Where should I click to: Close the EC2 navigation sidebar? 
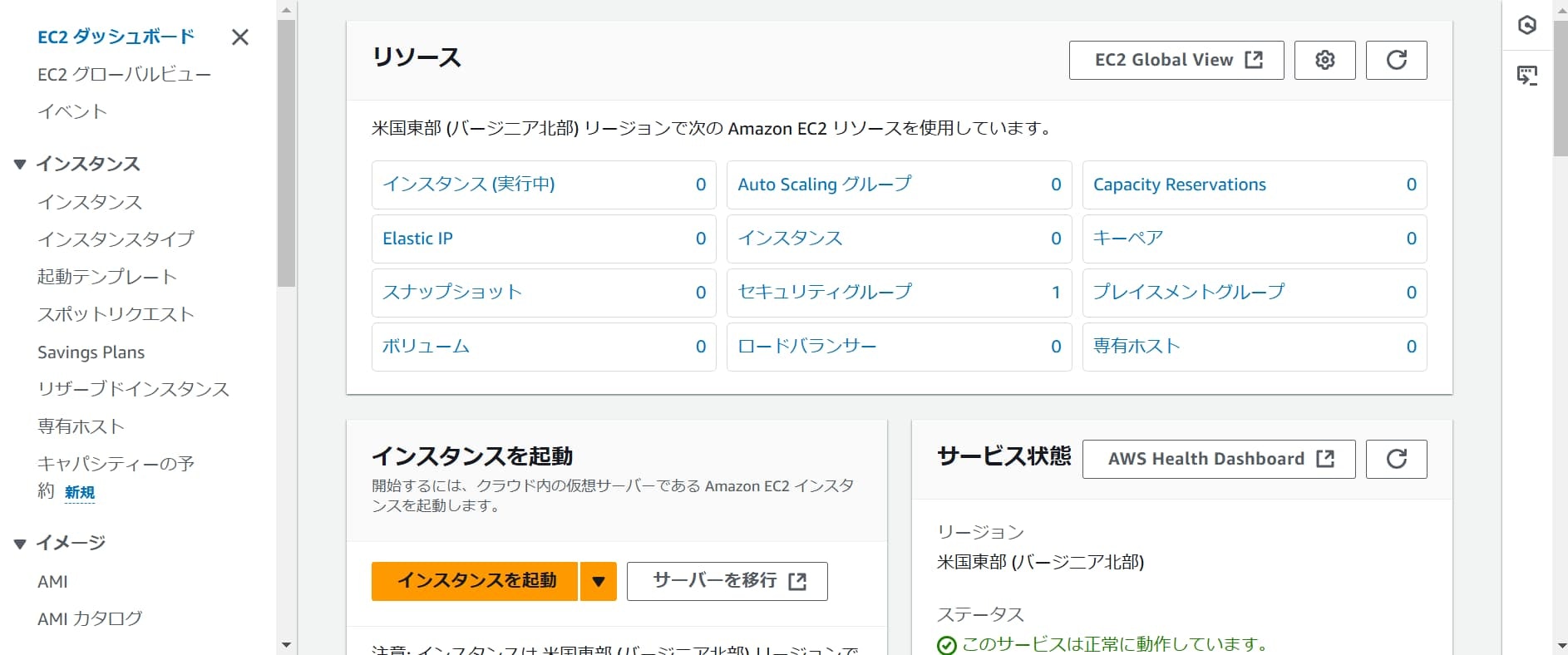[x=240, y=37]
